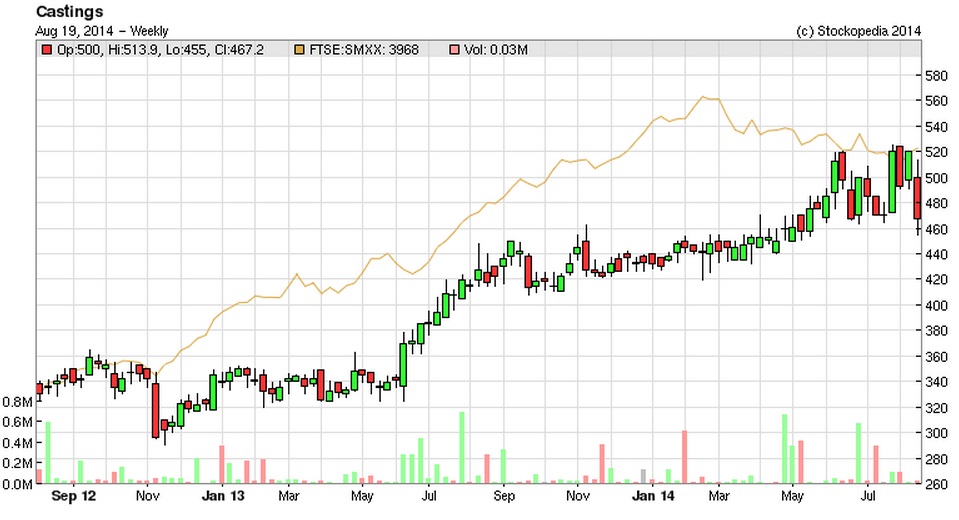The image size is (959, 520).
Task: Click the 'Mar' label after Jan 13
Action: pyautogui.click(x=289, y=496)
